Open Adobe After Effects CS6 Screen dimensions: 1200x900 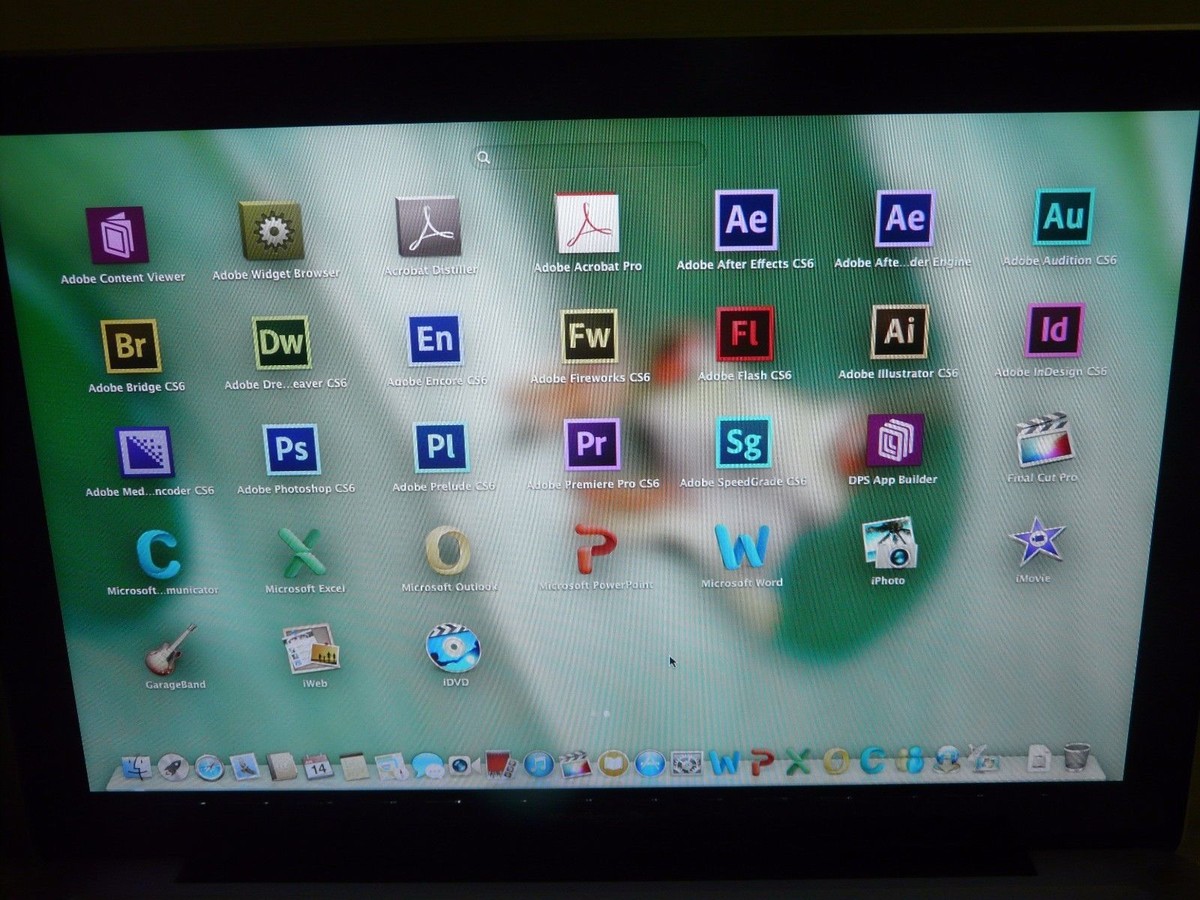(x=746, y=219)
